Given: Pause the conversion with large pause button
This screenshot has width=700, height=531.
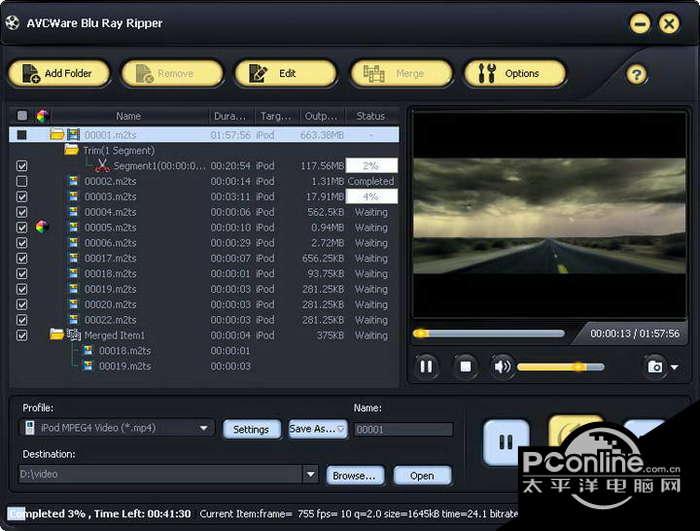Looking at the screenshot, I should click(x=506, y=442).
